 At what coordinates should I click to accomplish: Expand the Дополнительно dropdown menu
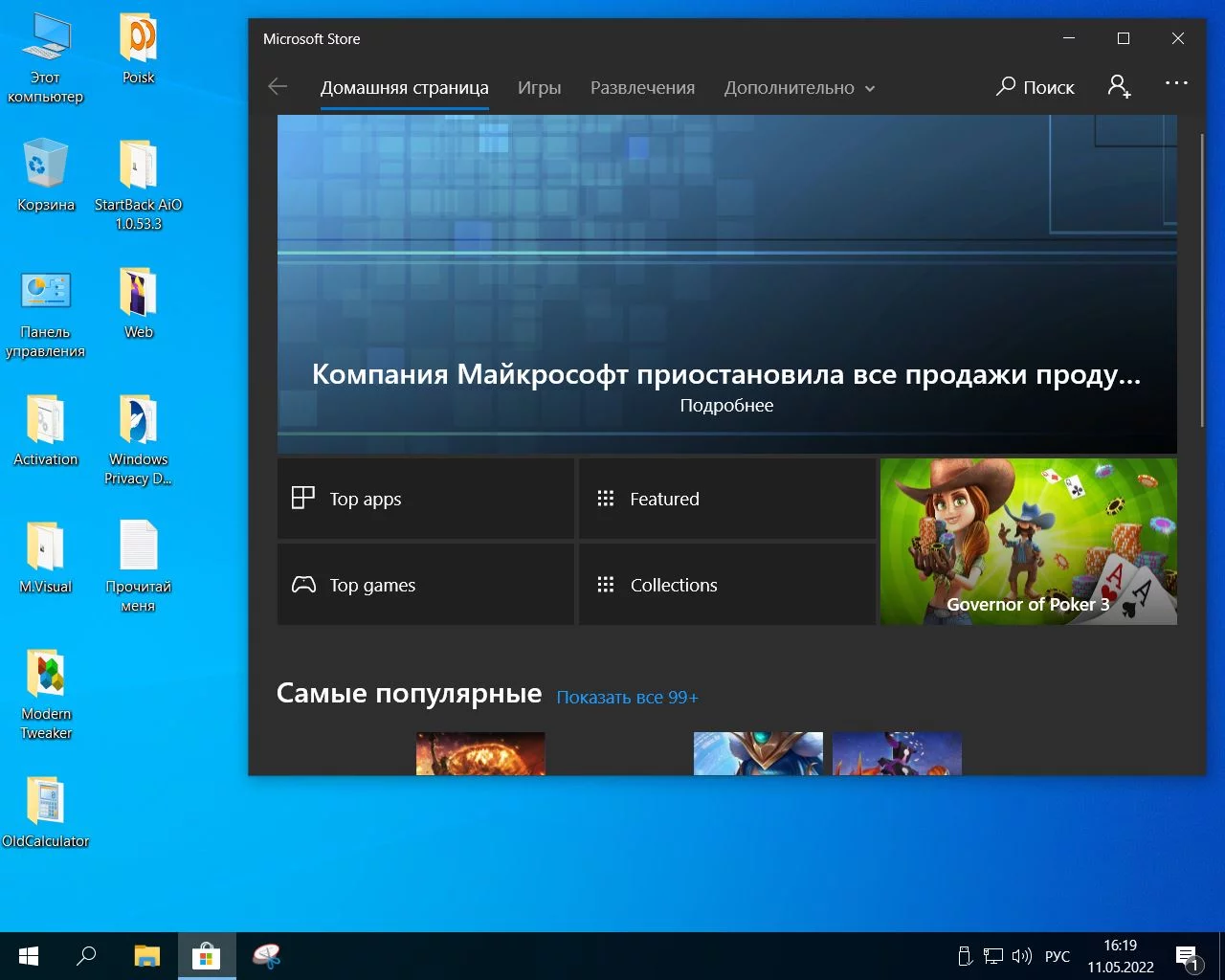(799, 88)
